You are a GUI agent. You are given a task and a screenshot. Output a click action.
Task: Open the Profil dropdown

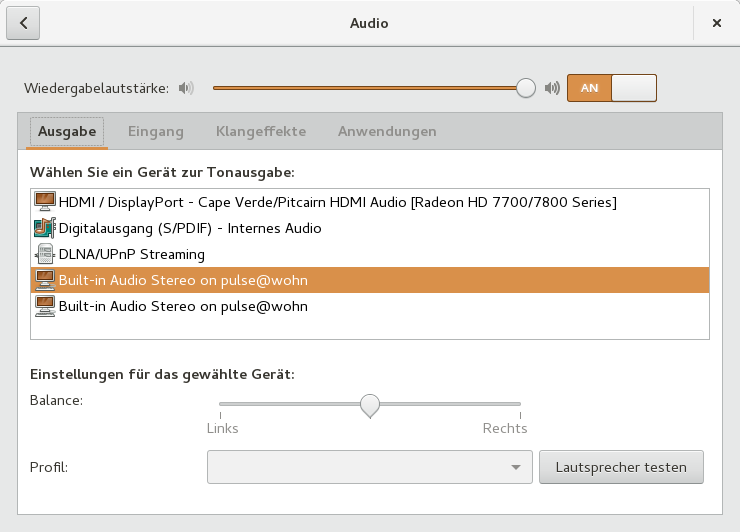pos(370,467)
